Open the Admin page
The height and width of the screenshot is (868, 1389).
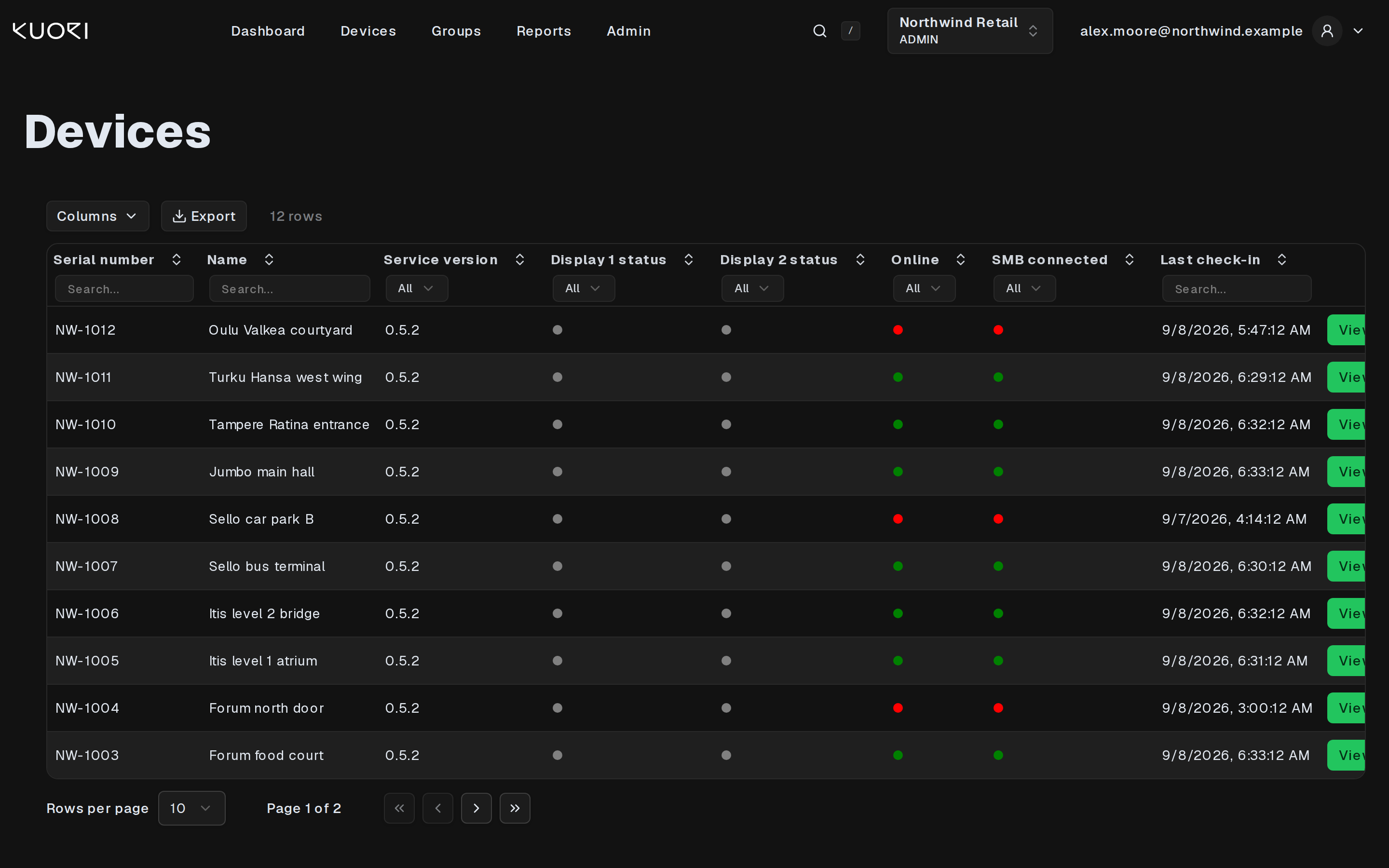[628, 31]
